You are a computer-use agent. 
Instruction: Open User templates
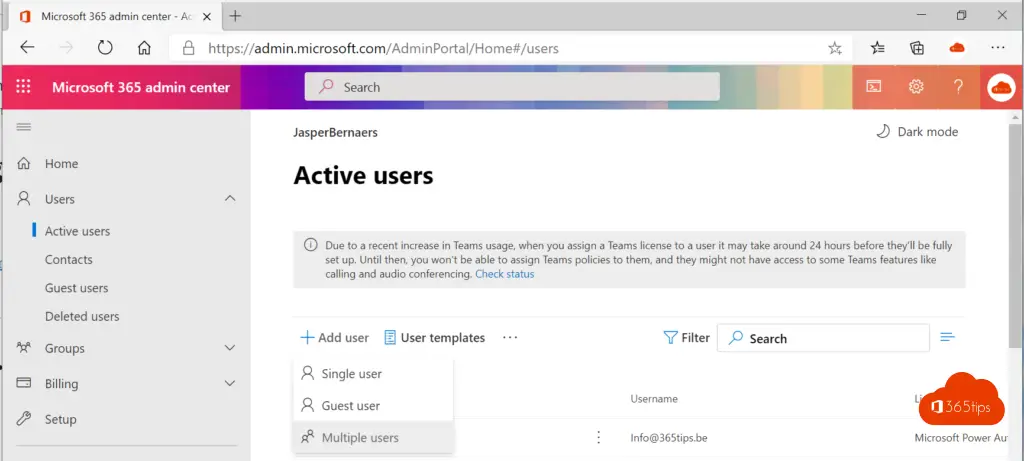point(434,338)
